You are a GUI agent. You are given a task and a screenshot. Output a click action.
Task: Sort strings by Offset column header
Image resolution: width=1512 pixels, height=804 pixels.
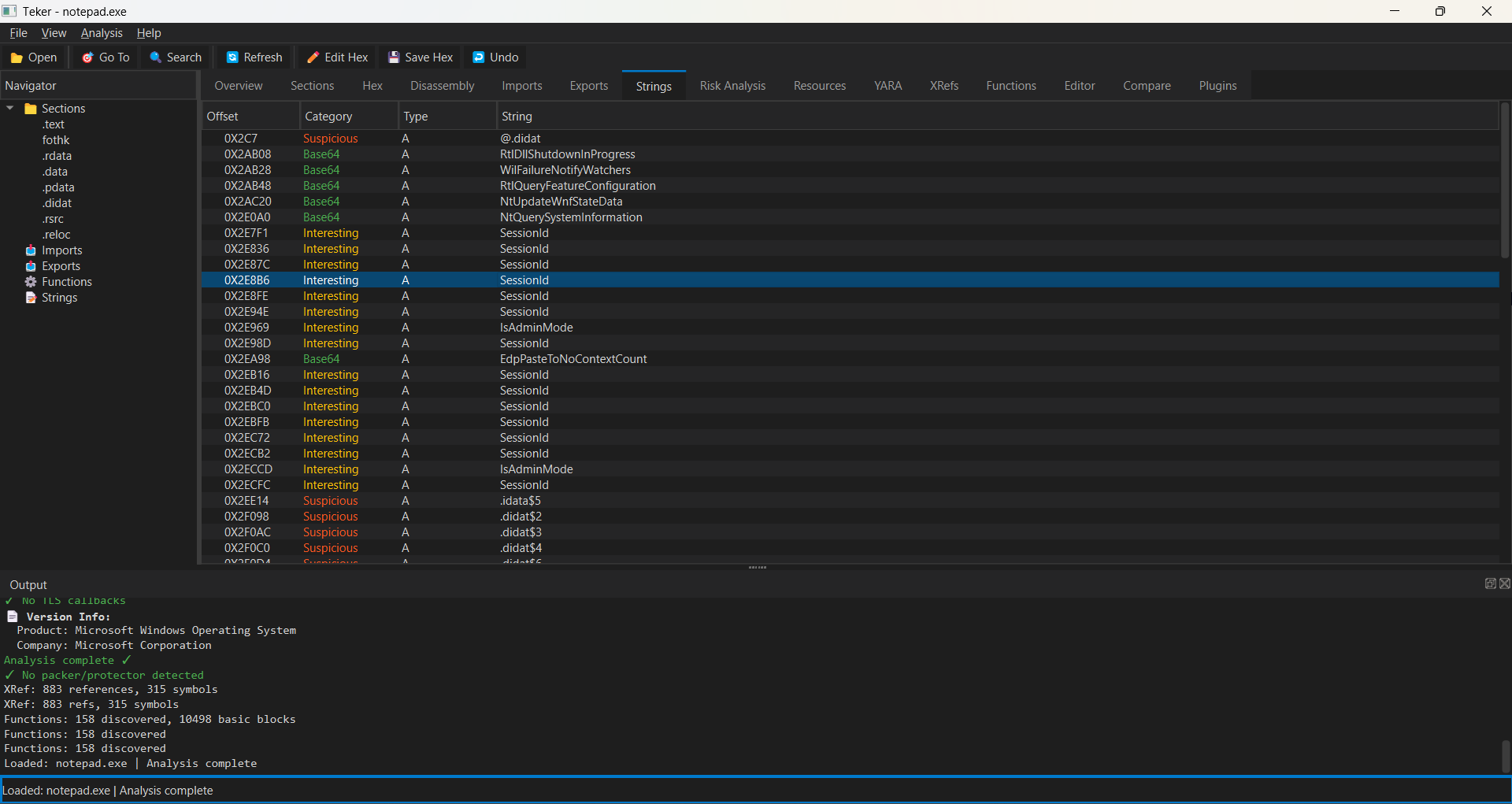[223, 117]
